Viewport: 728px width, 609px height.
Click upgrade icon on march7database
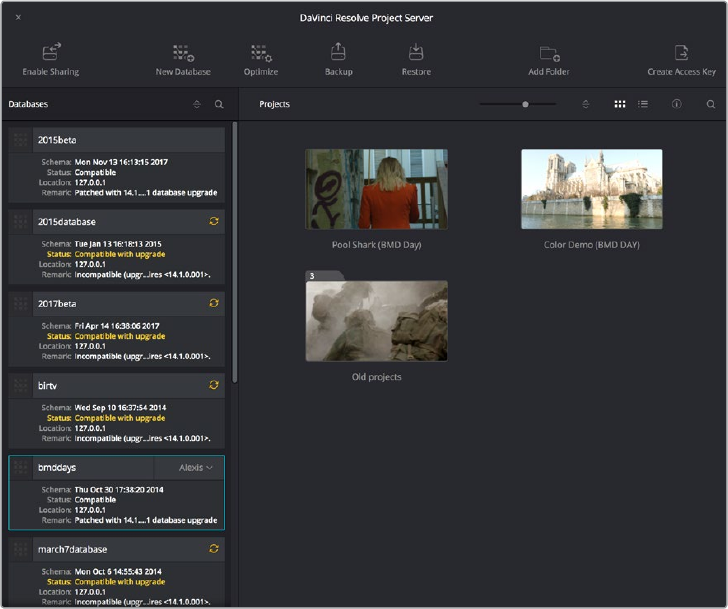[x=214, y=549]
